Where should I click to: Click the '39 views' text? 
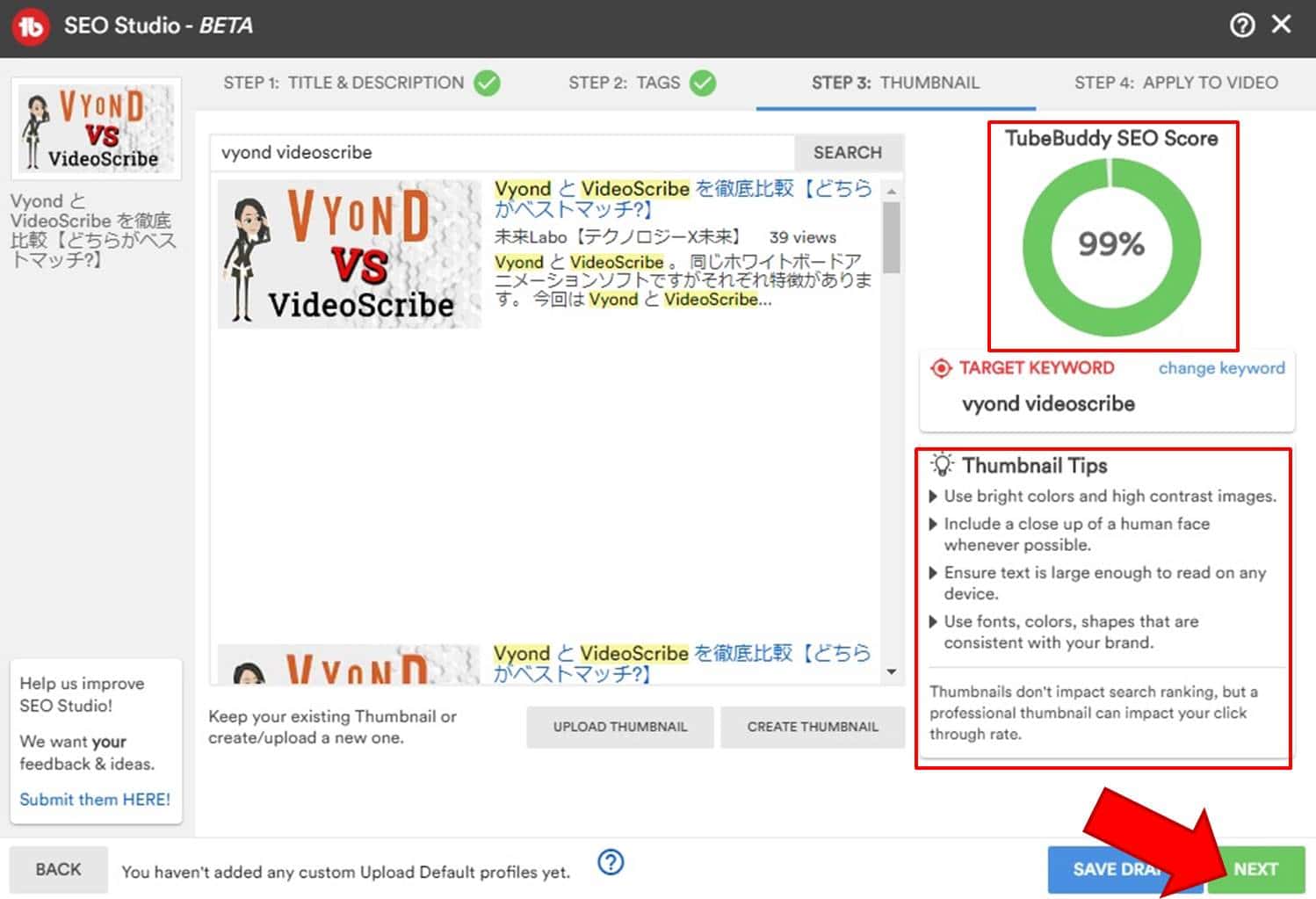click(803, 237)
